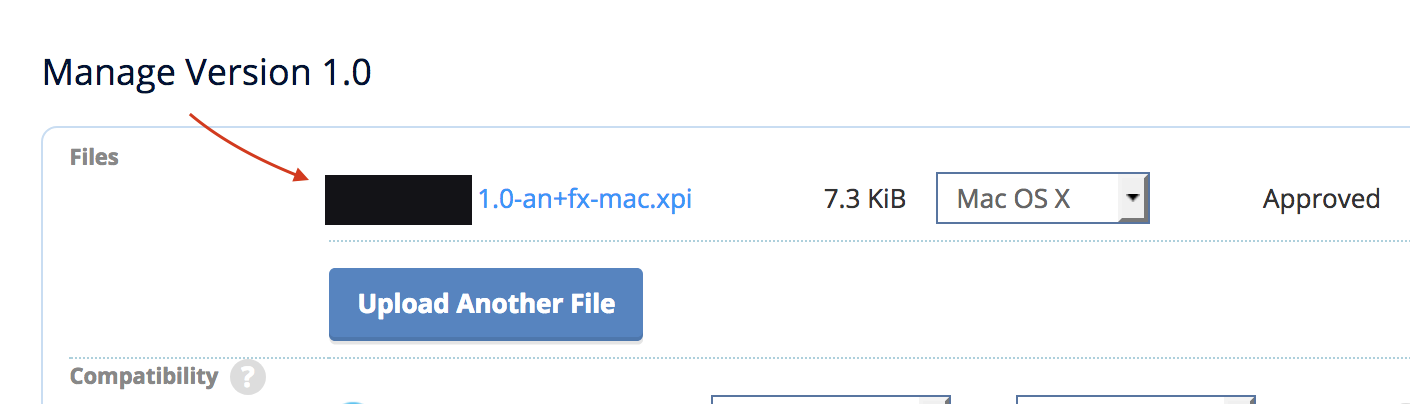Select the Files section label
The width and height of the screenshot is (1410, 404).
(94, 157)
